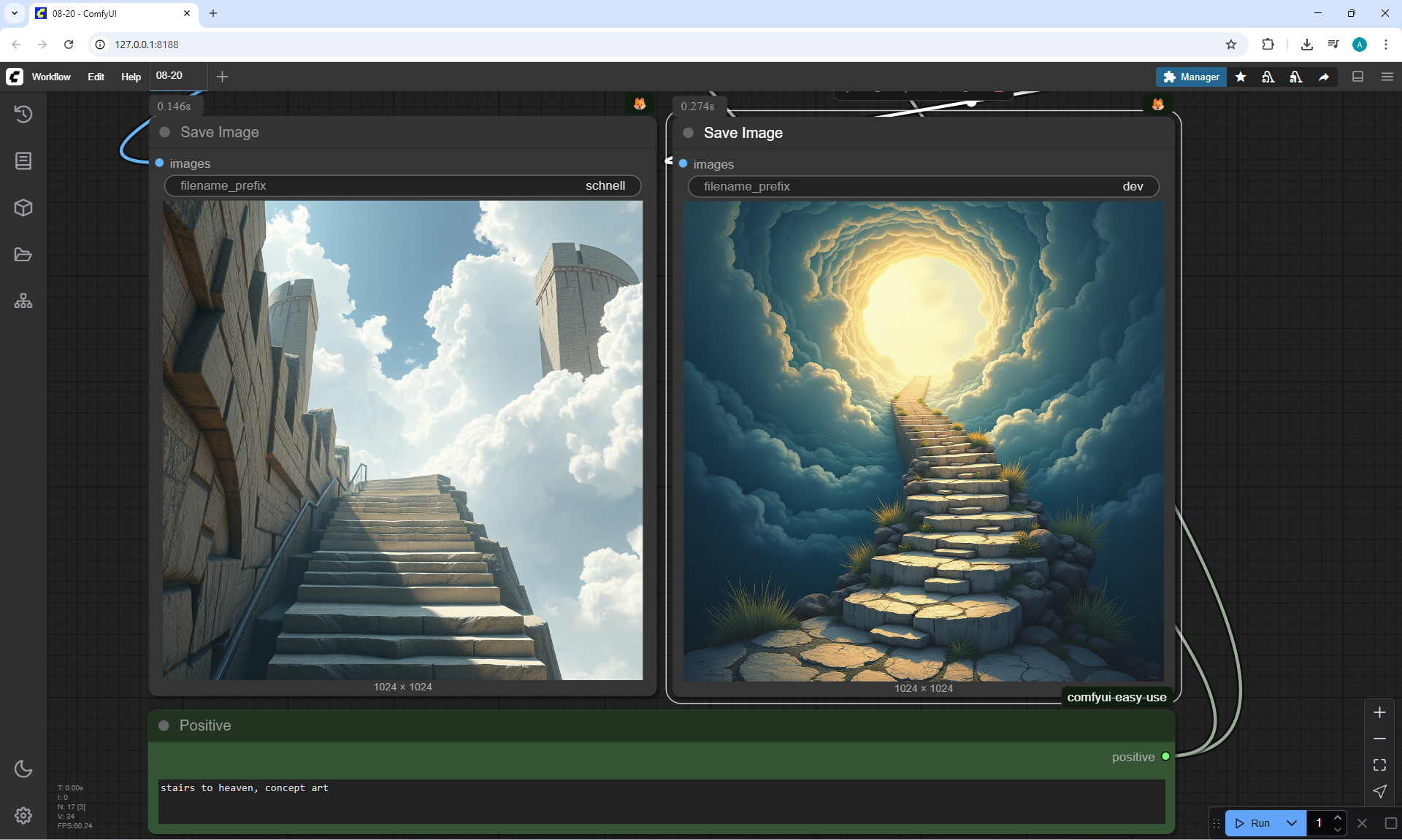Click the positive prompt text field
This screenshot has width=1402, height=840.
pyautogui.click(x=661, y=801)
